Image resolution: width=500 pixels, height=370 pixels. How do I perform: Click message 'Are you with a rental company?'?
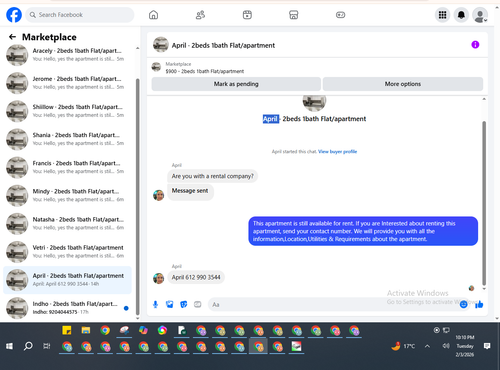click(212, 176)
